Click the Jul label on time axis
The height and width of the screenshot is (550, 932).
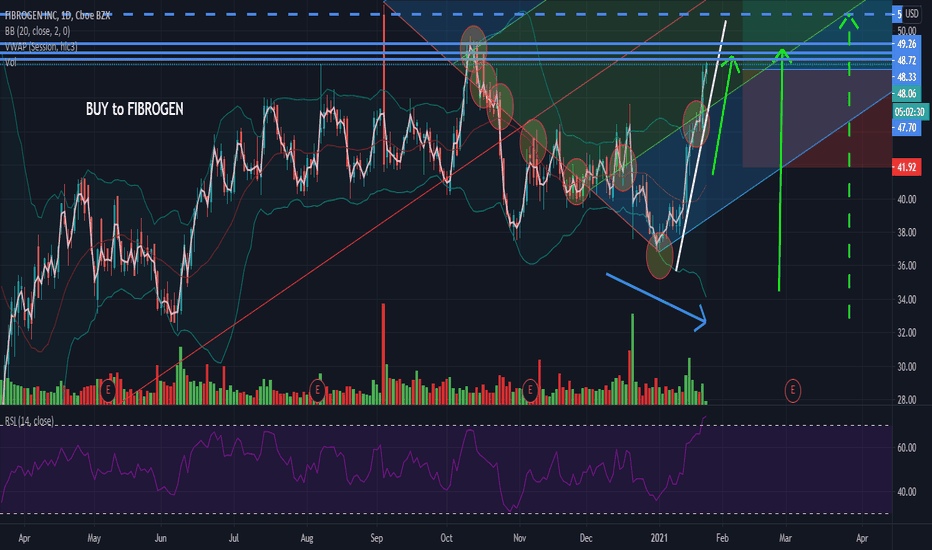[234, 538]
